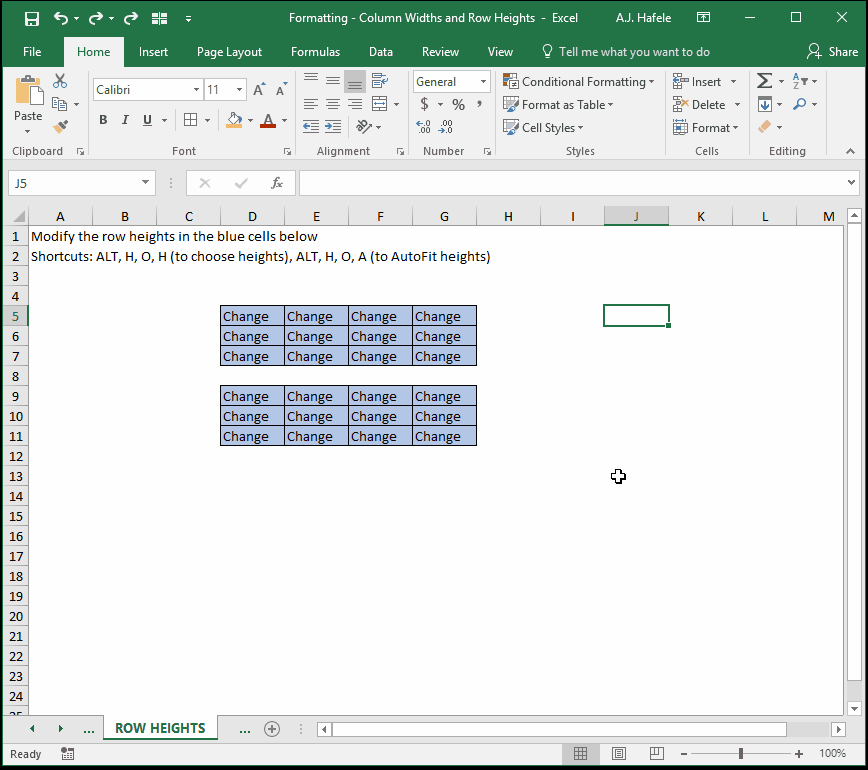
Task: Apply Percent Style
Action: point(458,104)
